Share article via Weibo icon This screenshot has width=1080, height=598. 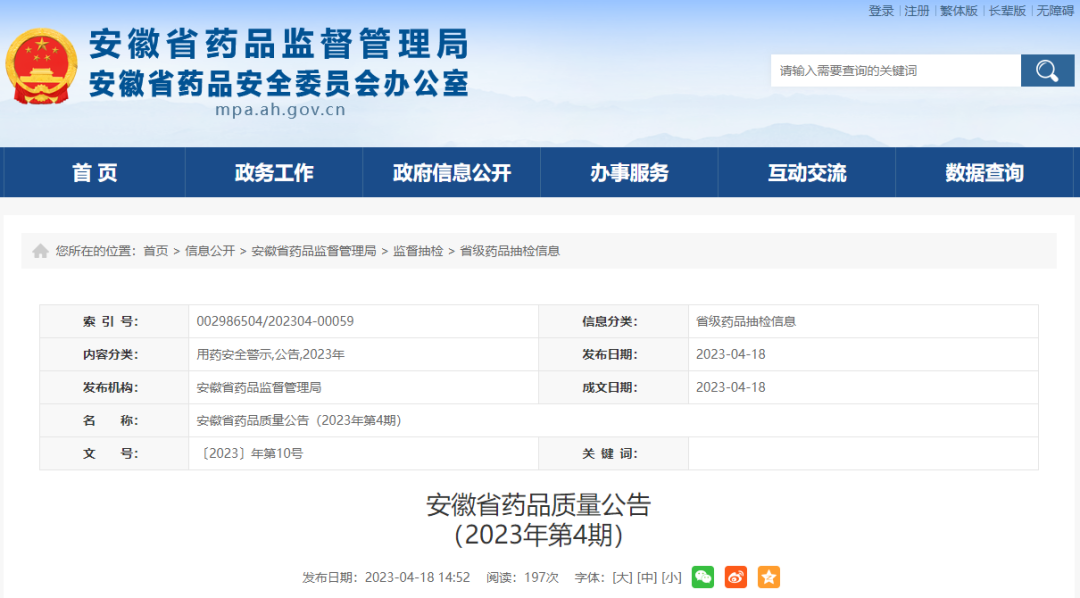[735, 577]
